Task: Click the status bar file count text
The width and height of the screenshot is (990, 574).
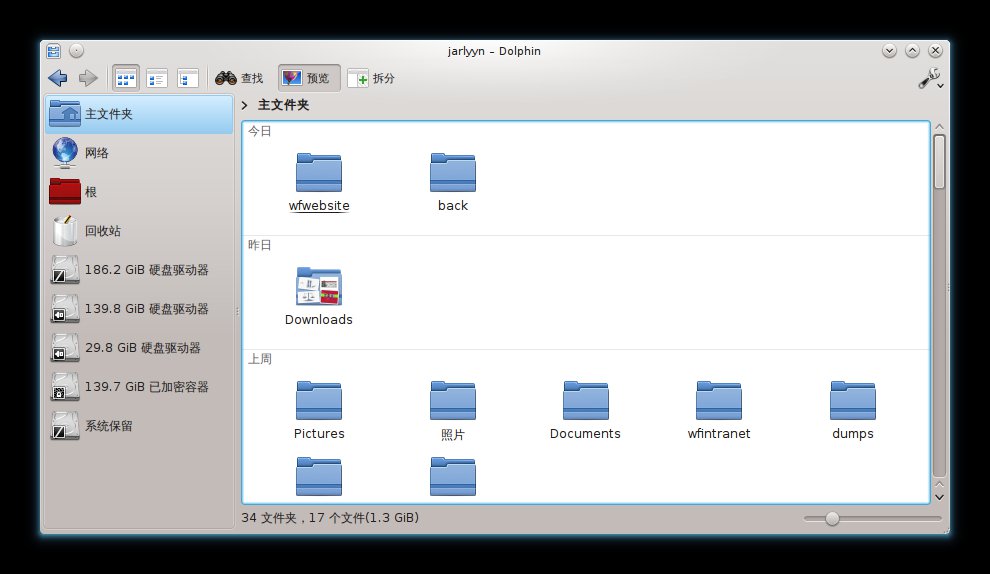Action: tap(330, 518)
